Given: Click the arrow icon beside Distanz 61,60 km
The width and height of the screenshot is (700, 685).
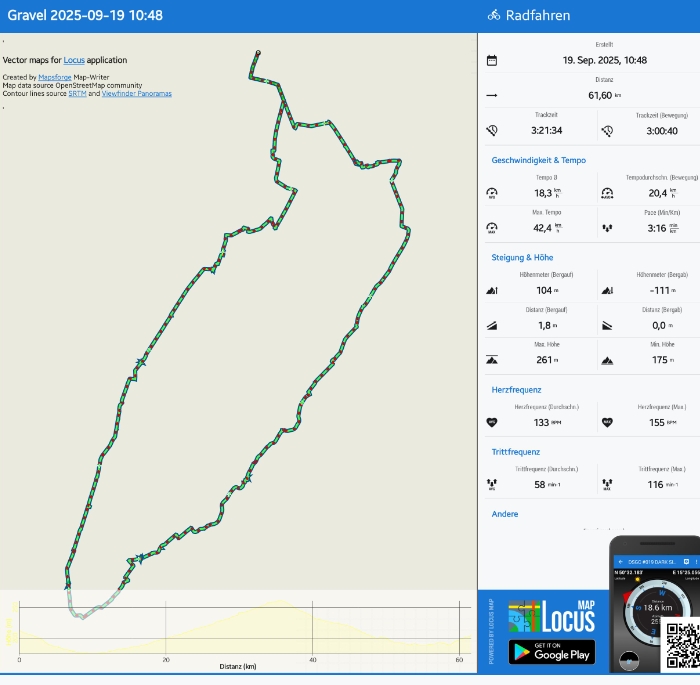Looking at the screenshot, I should 491,95.
